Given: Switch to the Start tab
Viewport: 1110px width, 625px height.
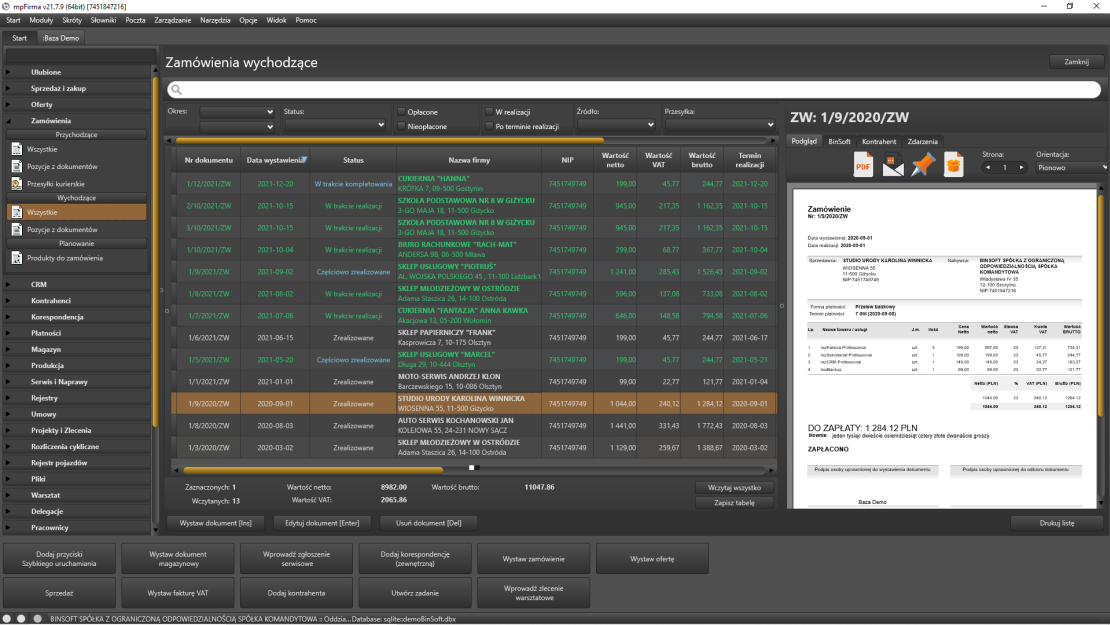Looking at the screenshot, I should coord(19,38).
